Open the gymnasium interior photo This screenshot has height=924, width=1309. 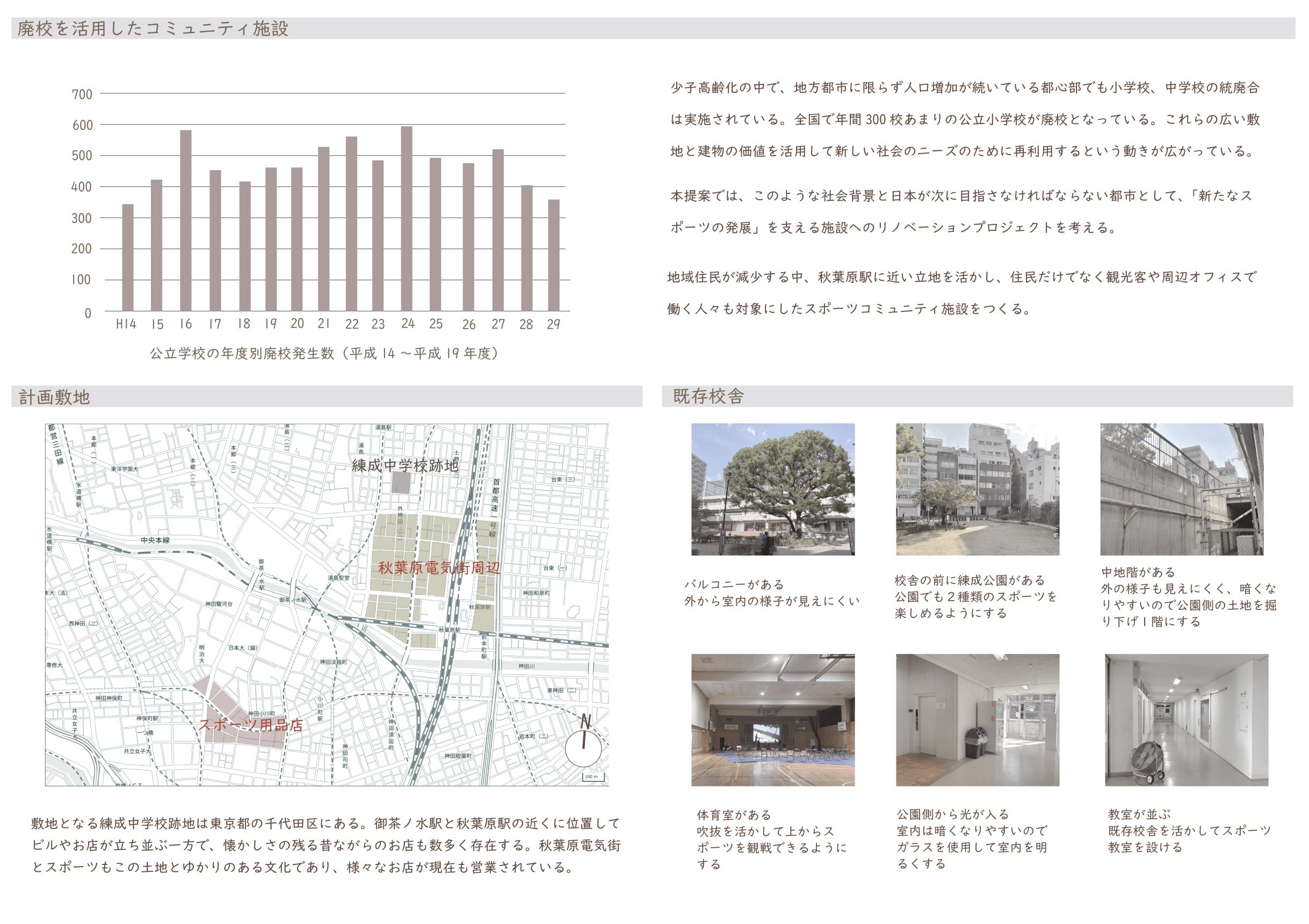pyautogui.click(x=772, y=719)
